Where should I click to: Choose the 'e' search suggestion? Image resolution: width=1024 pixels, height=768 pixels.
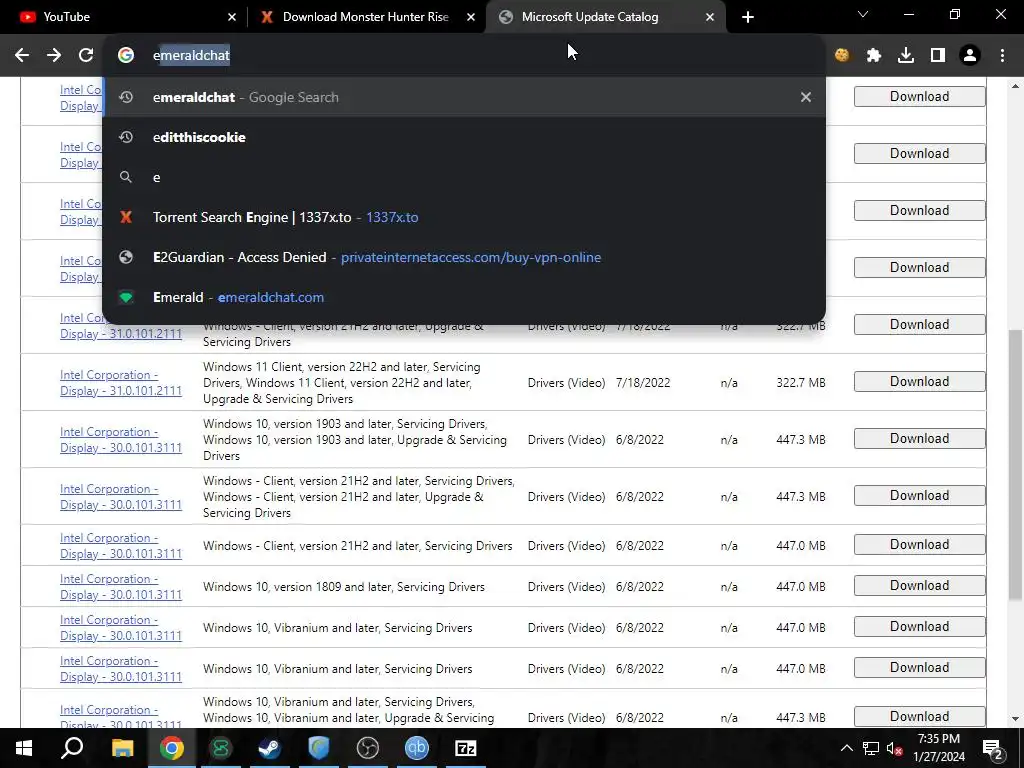[464, 177]
